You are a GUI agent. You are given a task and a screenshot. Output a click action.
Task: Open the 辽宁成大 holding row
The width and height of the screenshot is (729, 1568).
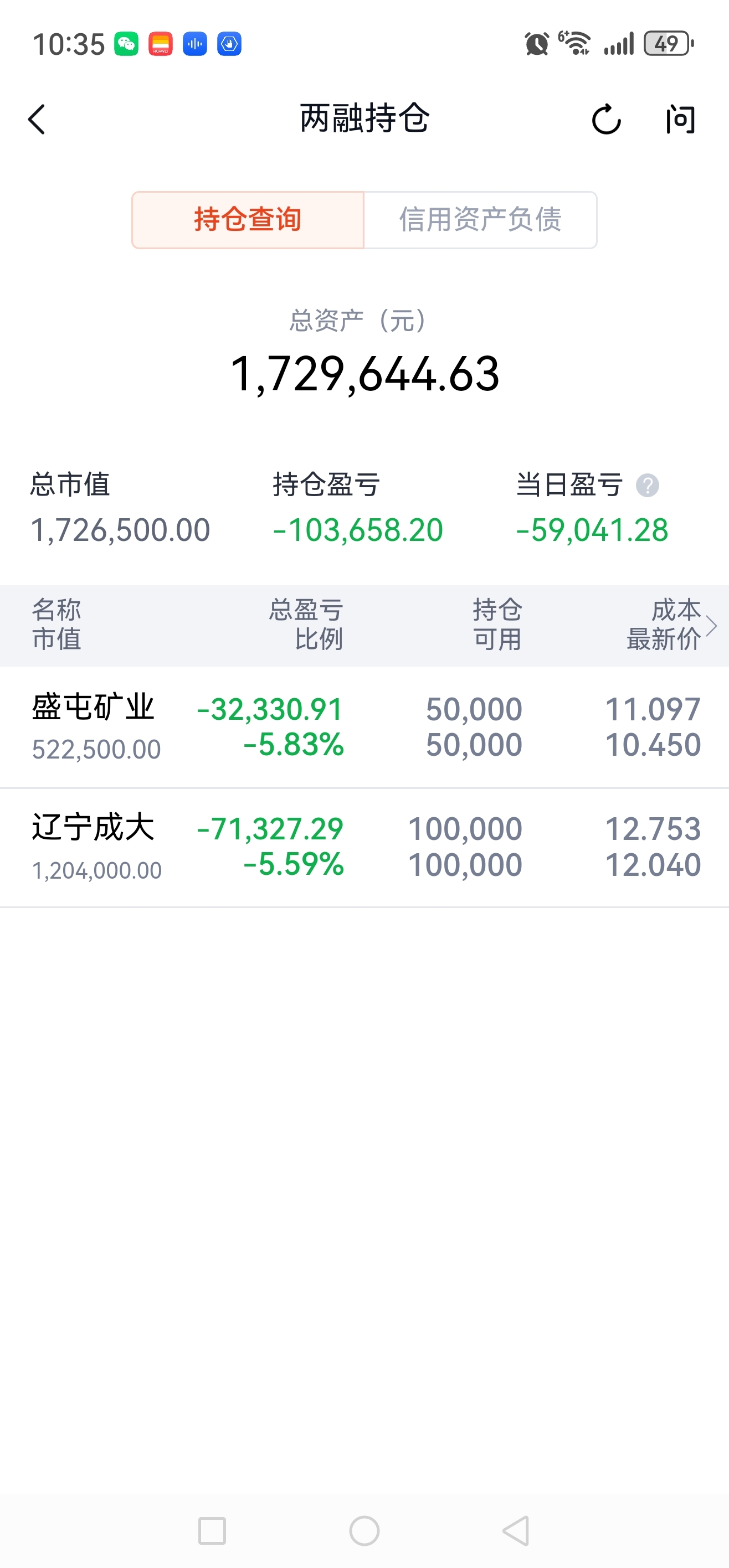364,847
